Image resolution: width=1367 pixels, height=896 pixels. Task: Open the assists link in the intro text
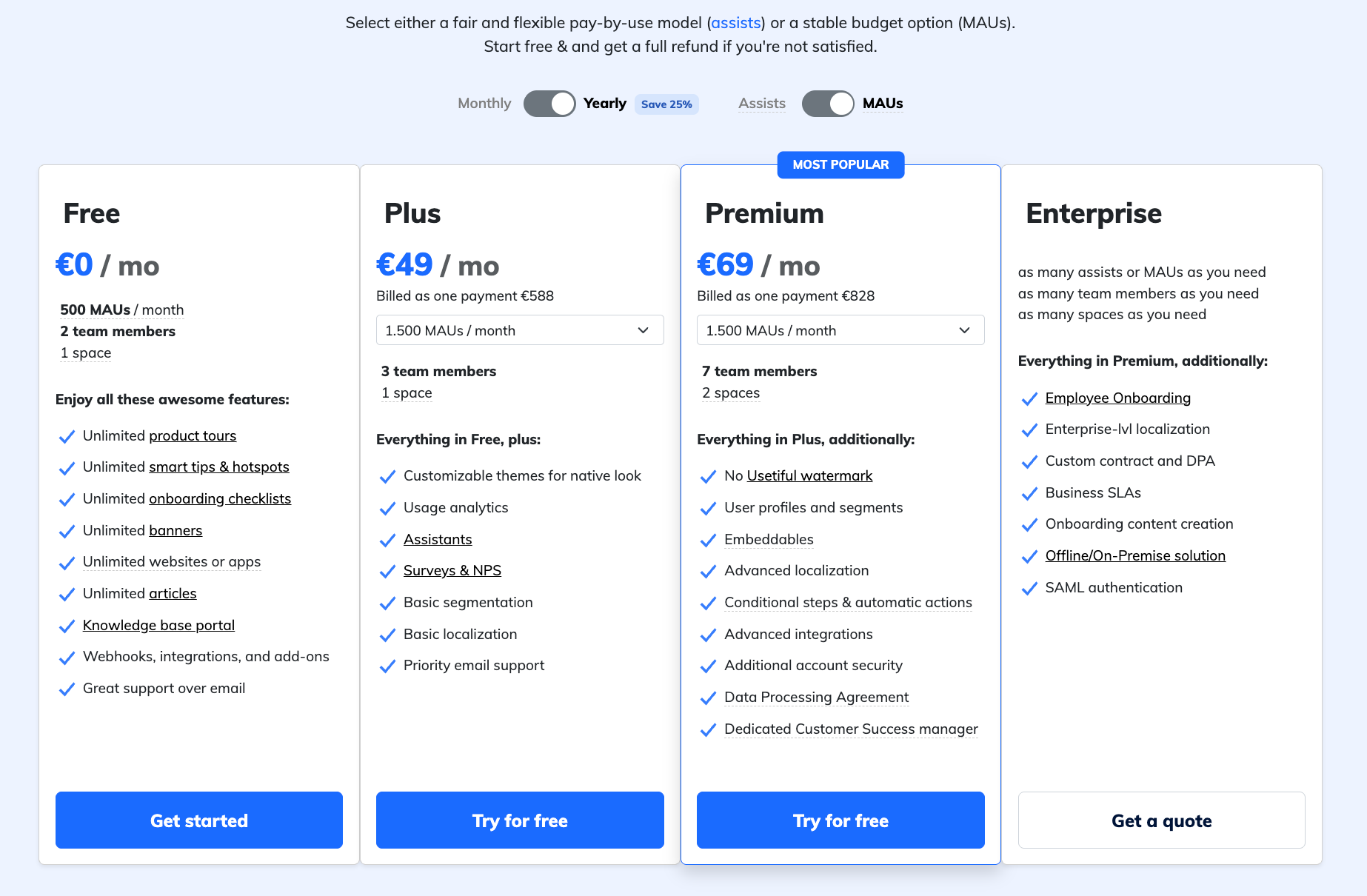736,23
